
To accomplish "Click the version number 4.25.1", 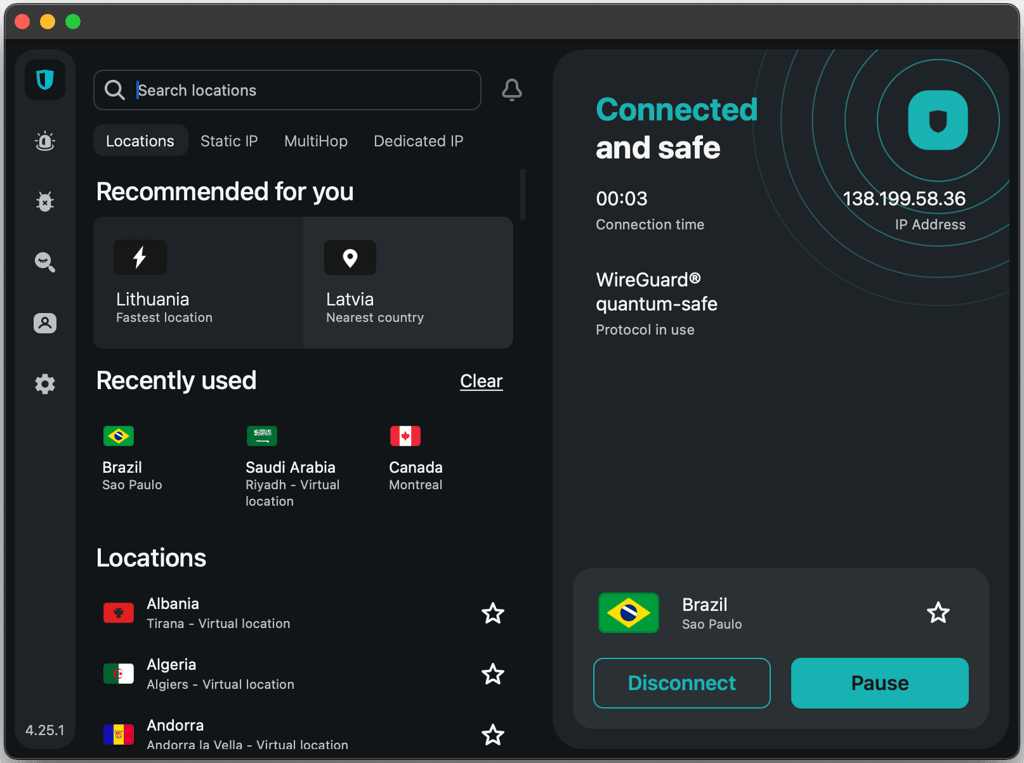I will pos(44,730).
